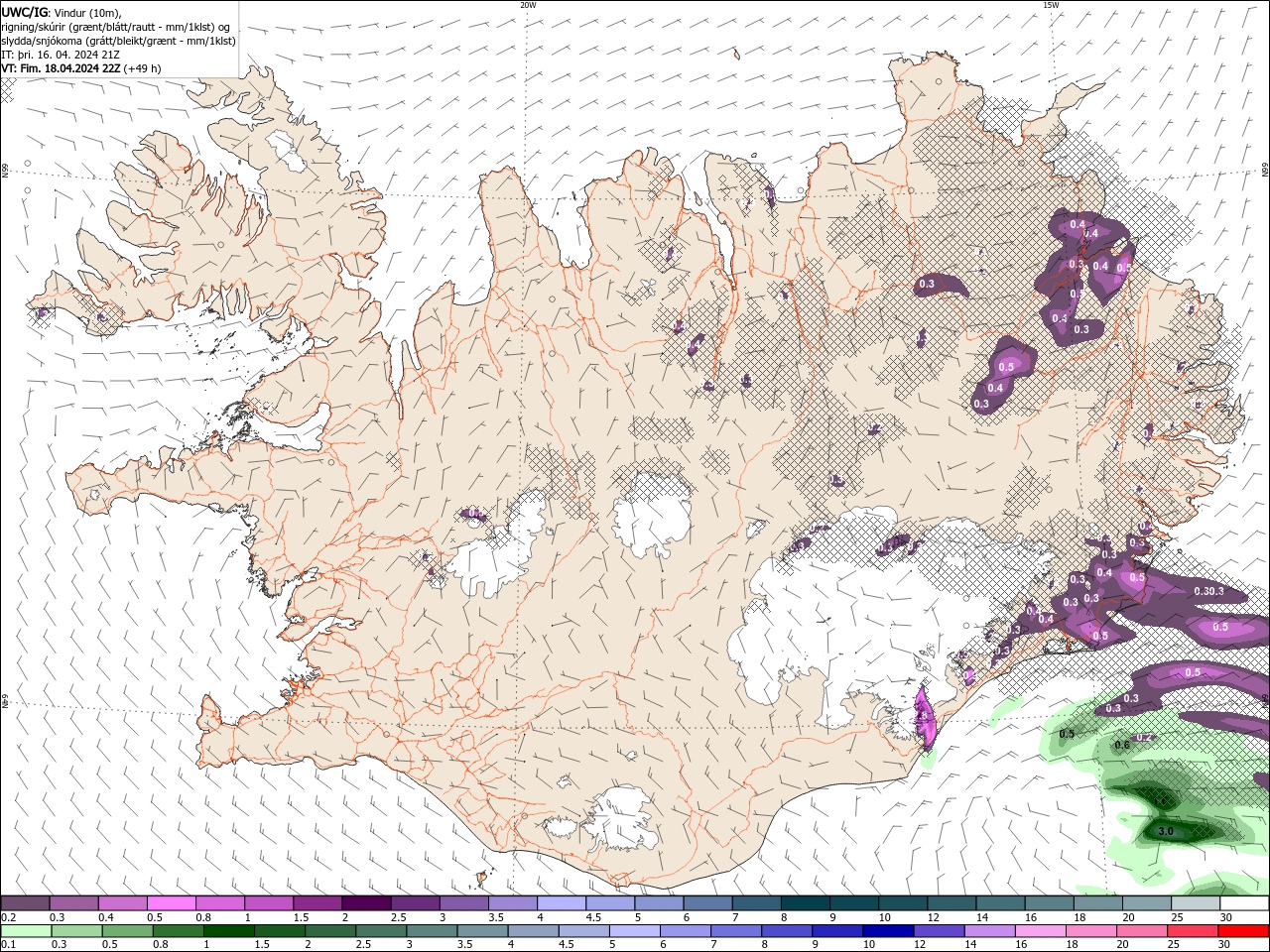
Task: Pick the light pink bottom-row swatch at 16
Action: pyautogui.click(x=1040, y=931)
